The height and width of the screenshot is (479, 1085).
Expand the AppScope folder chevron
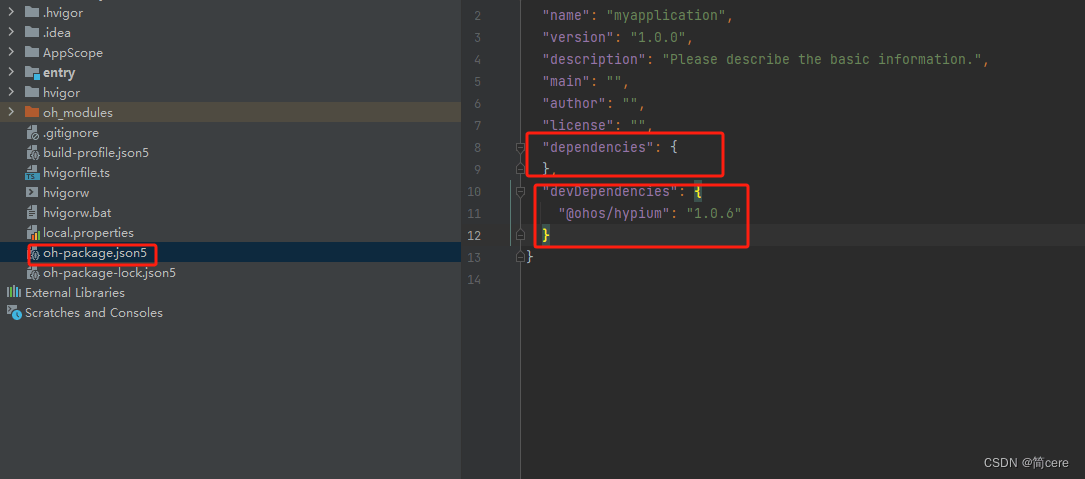[11, 52]
